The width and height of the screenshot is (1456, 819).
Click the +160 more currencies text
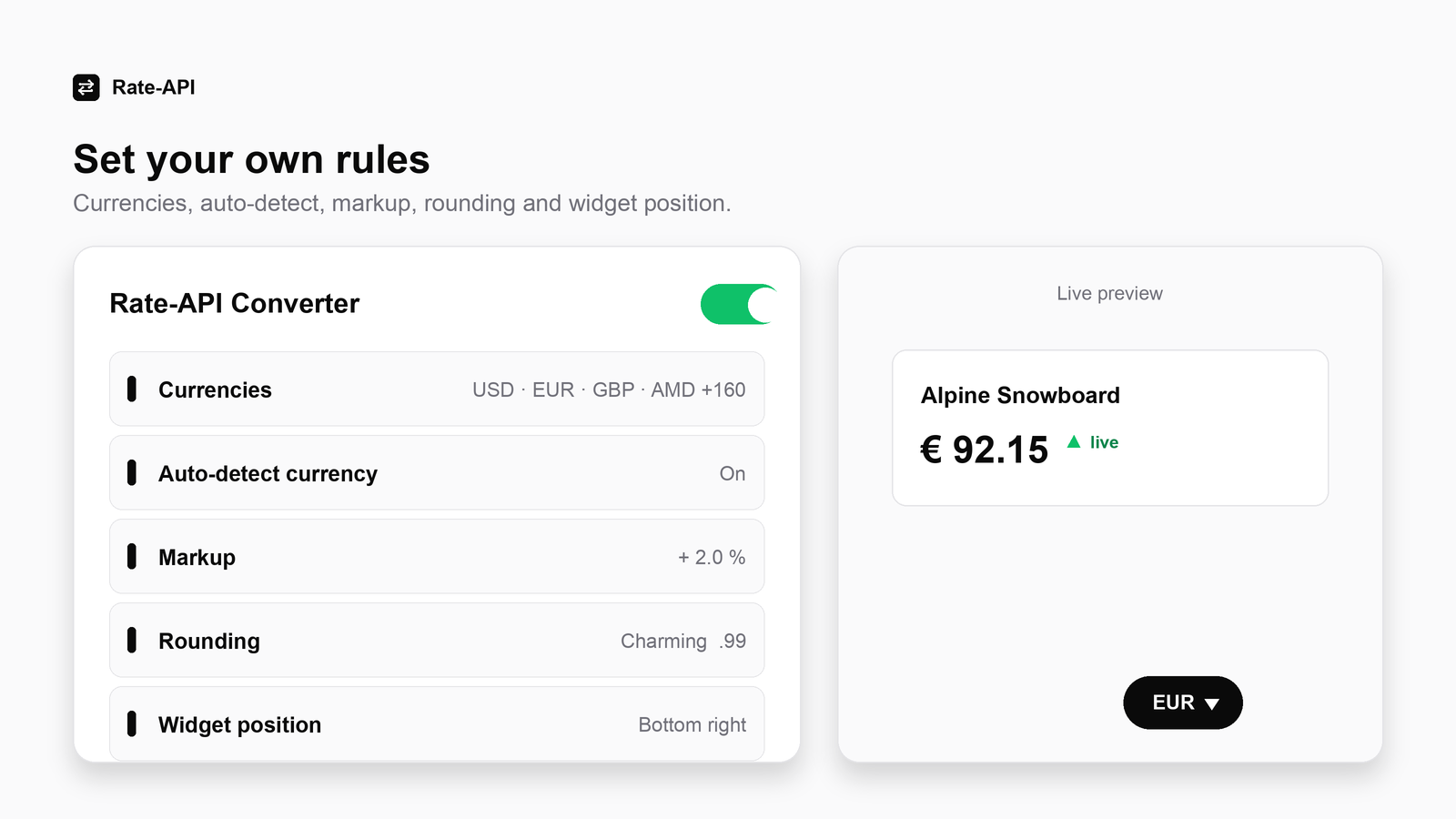[723, 389]
